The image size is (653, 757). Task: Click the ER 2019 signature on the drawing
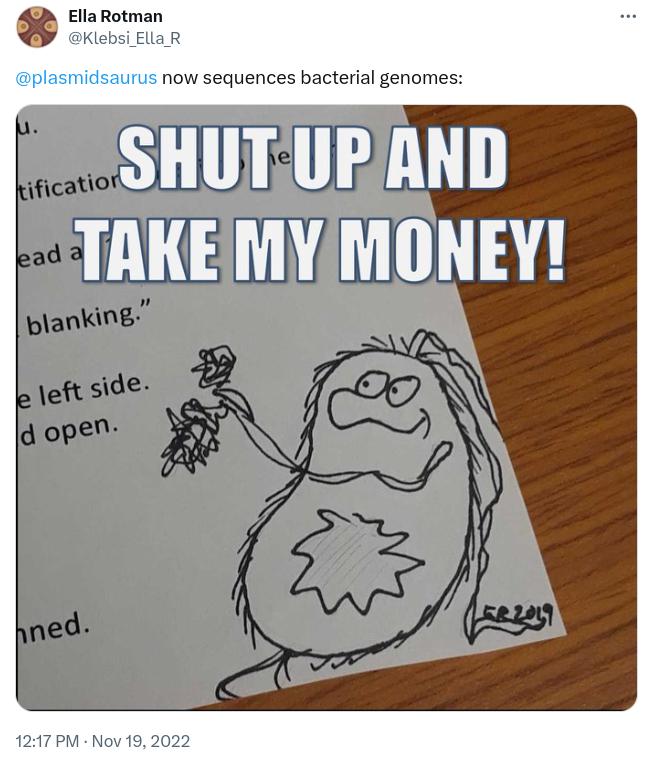click(x=518, y=617)
